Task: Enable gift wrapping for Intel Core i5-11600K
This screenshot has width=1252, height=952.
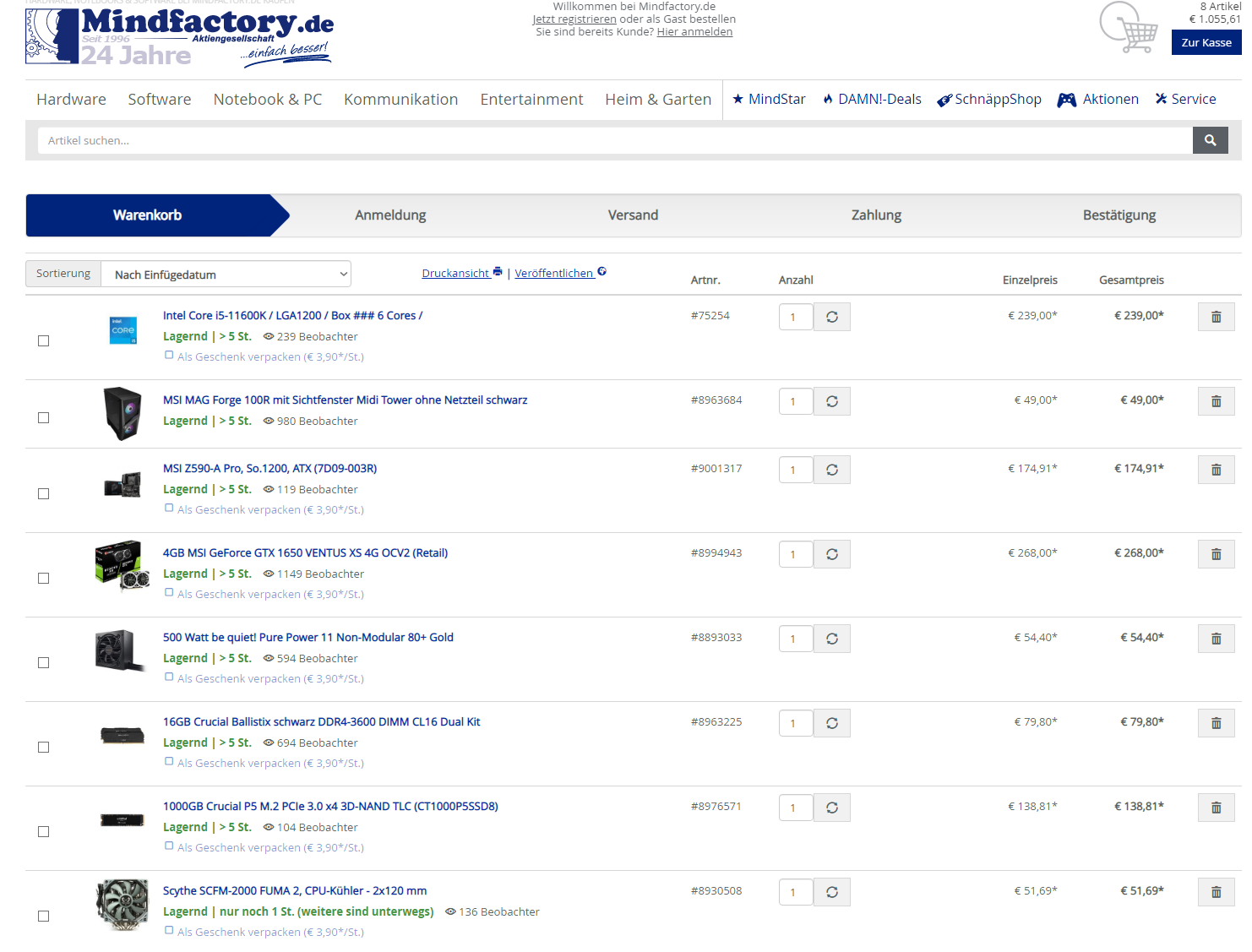Action: pos(169,356)
